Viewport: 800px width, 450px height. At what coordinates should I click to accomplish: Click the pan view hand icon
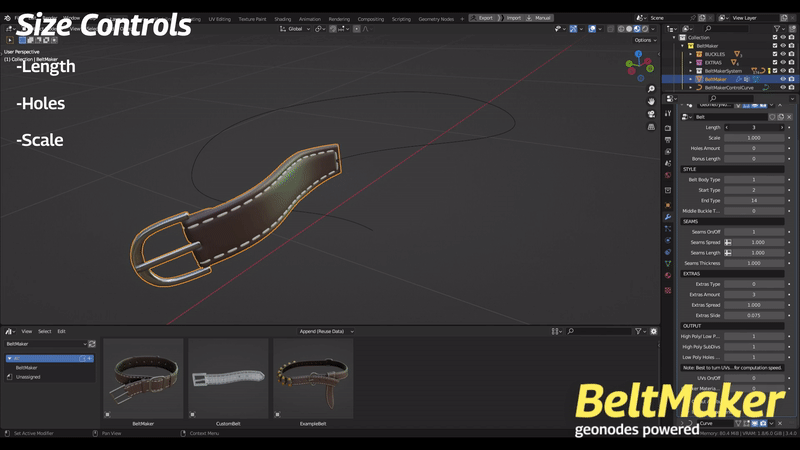[x=651, y=102]
